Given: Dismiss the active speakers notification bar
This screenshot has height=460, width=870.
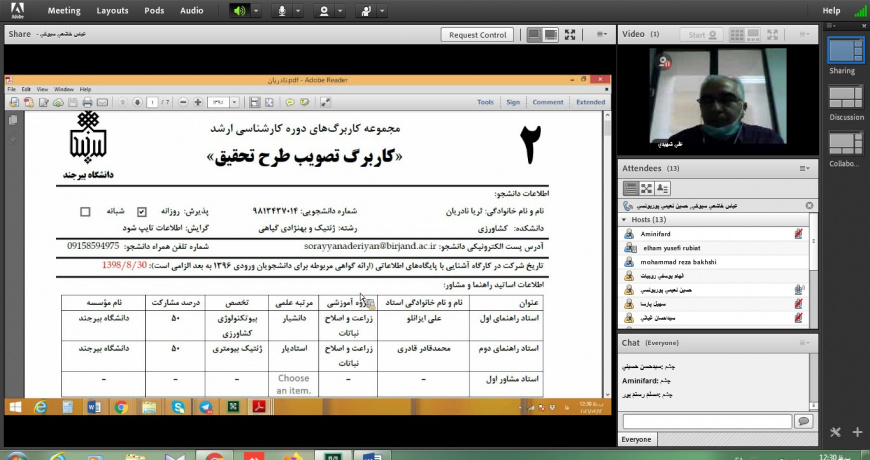Looking at the screenshot, I should tap(809, 206).
